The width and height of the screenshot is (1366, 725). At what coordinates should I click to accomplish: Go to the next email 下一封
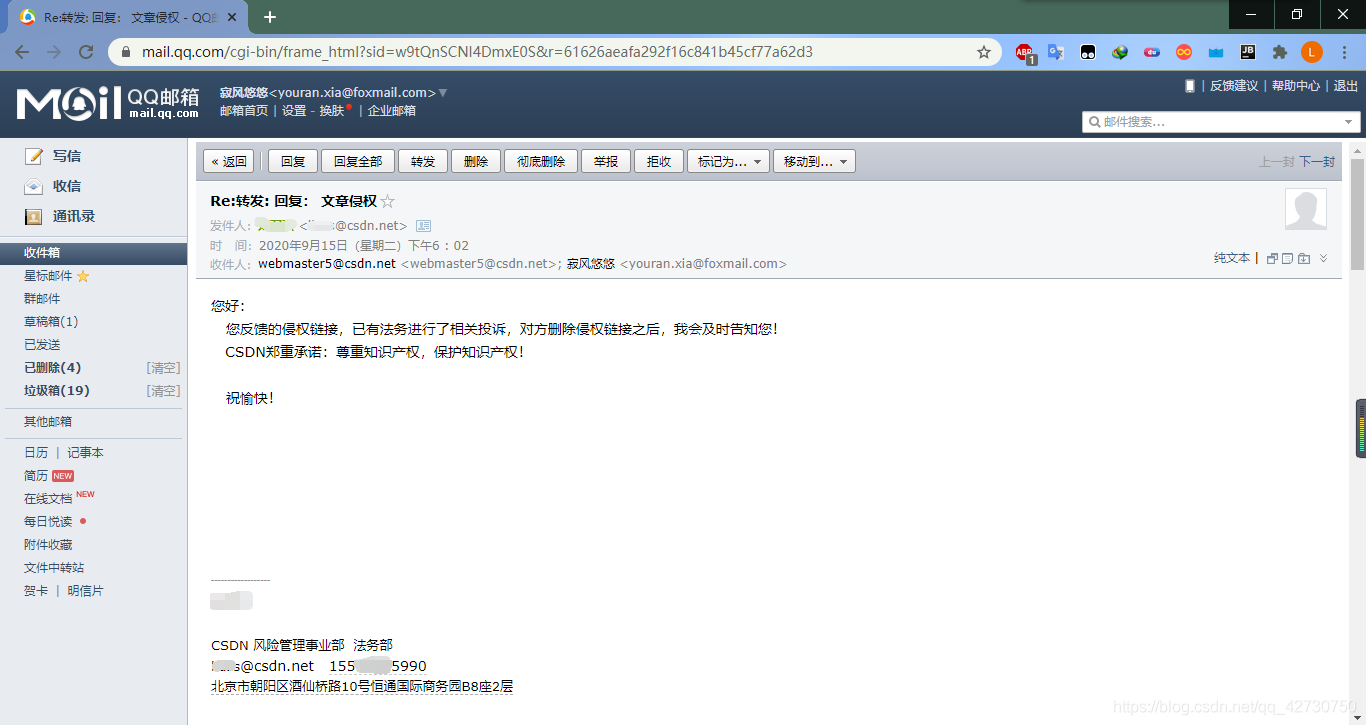[1317, 162]
